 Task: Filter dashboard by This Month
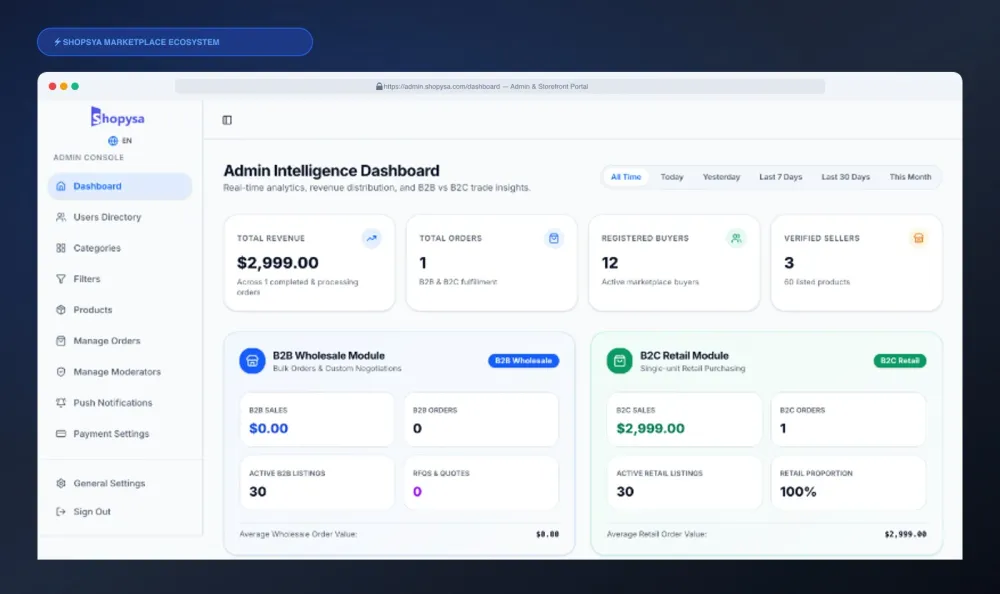pyautogui.click(x=910, y=177)
